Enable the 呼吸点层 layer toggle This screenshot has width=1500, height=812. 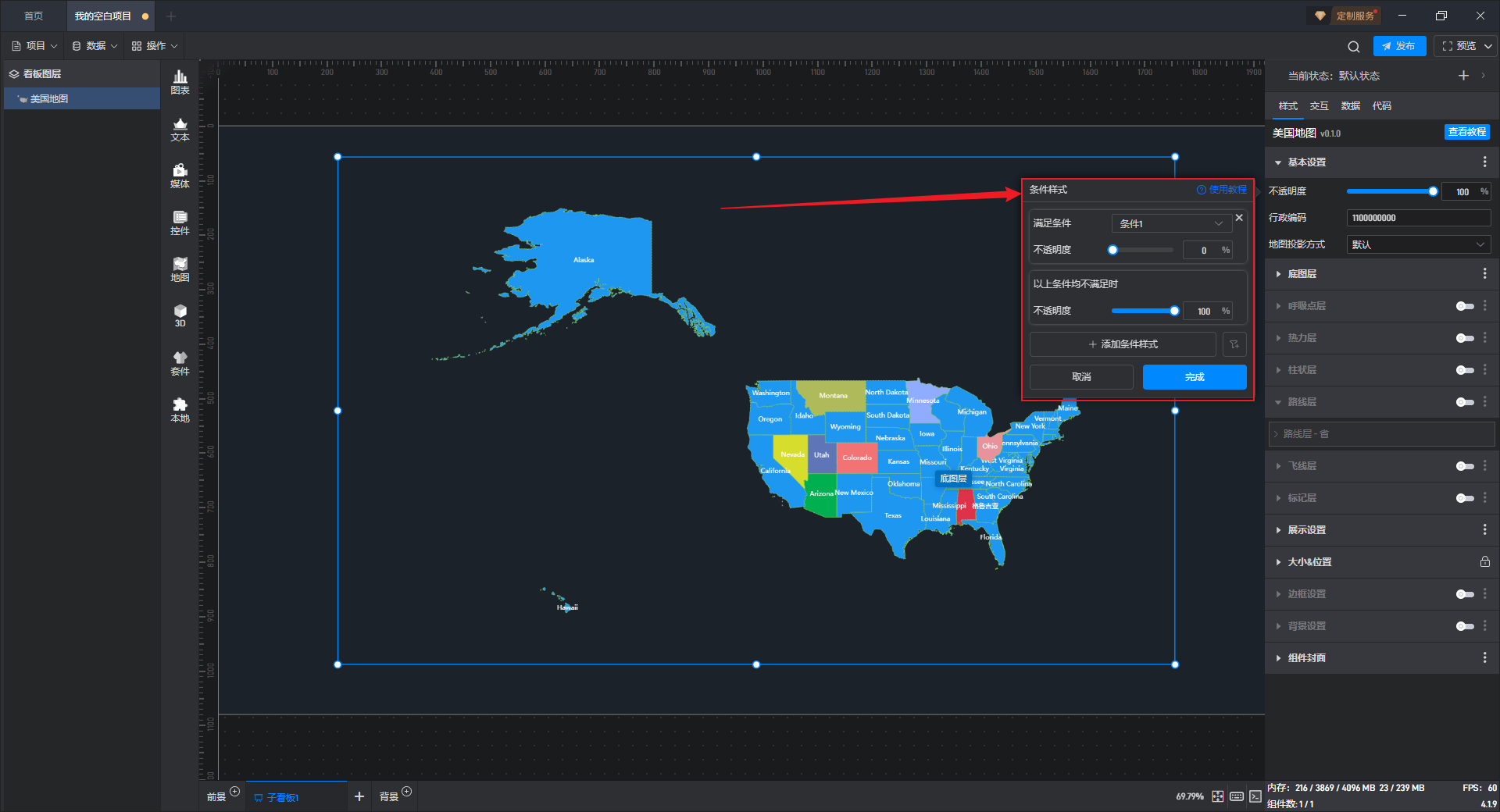(1465, 306)
